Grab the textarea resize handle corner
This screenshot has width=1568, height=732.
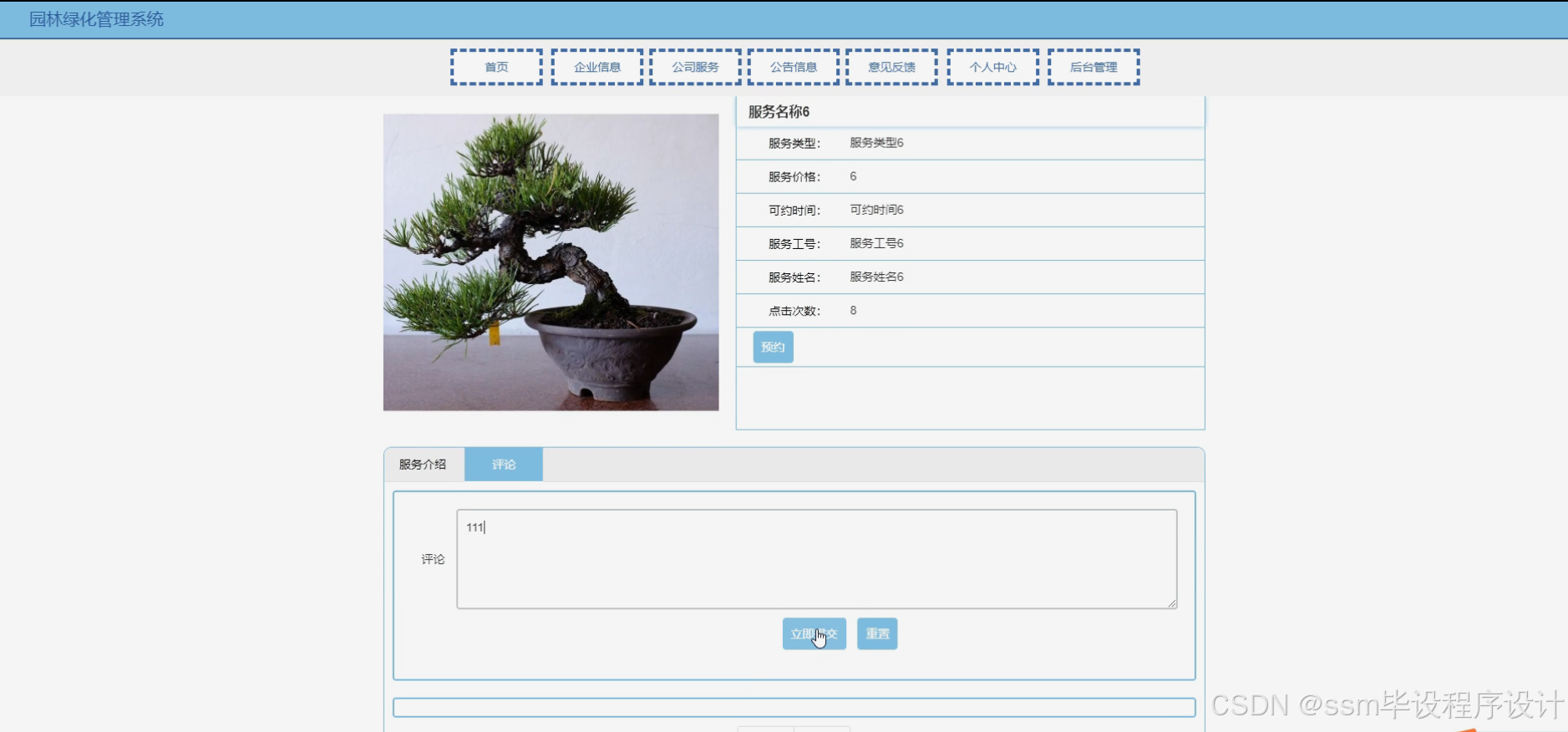tap(1172, 603)
